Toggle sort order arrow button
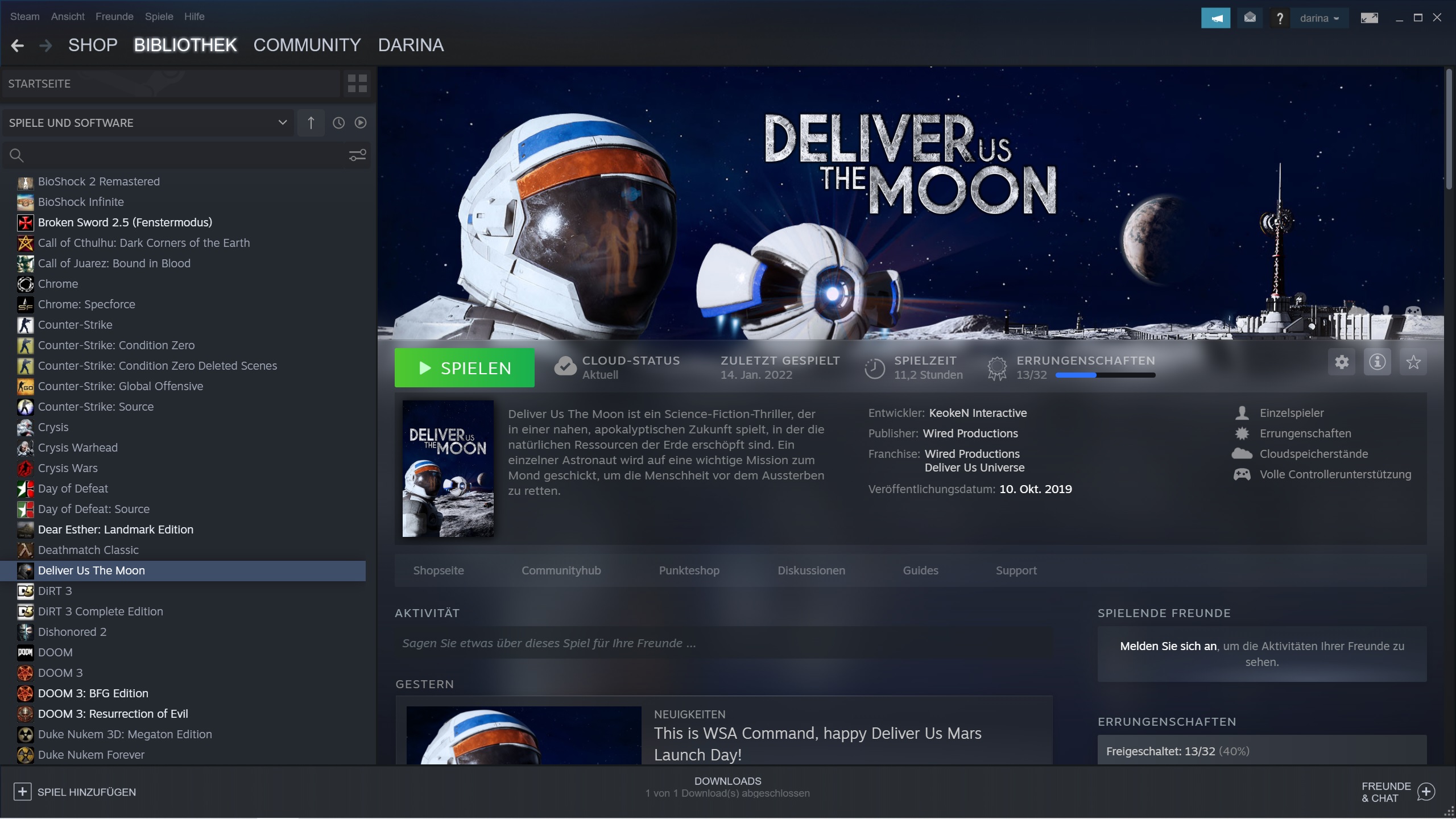Viewport: 1456px width, 819px height. pos(311,123)
